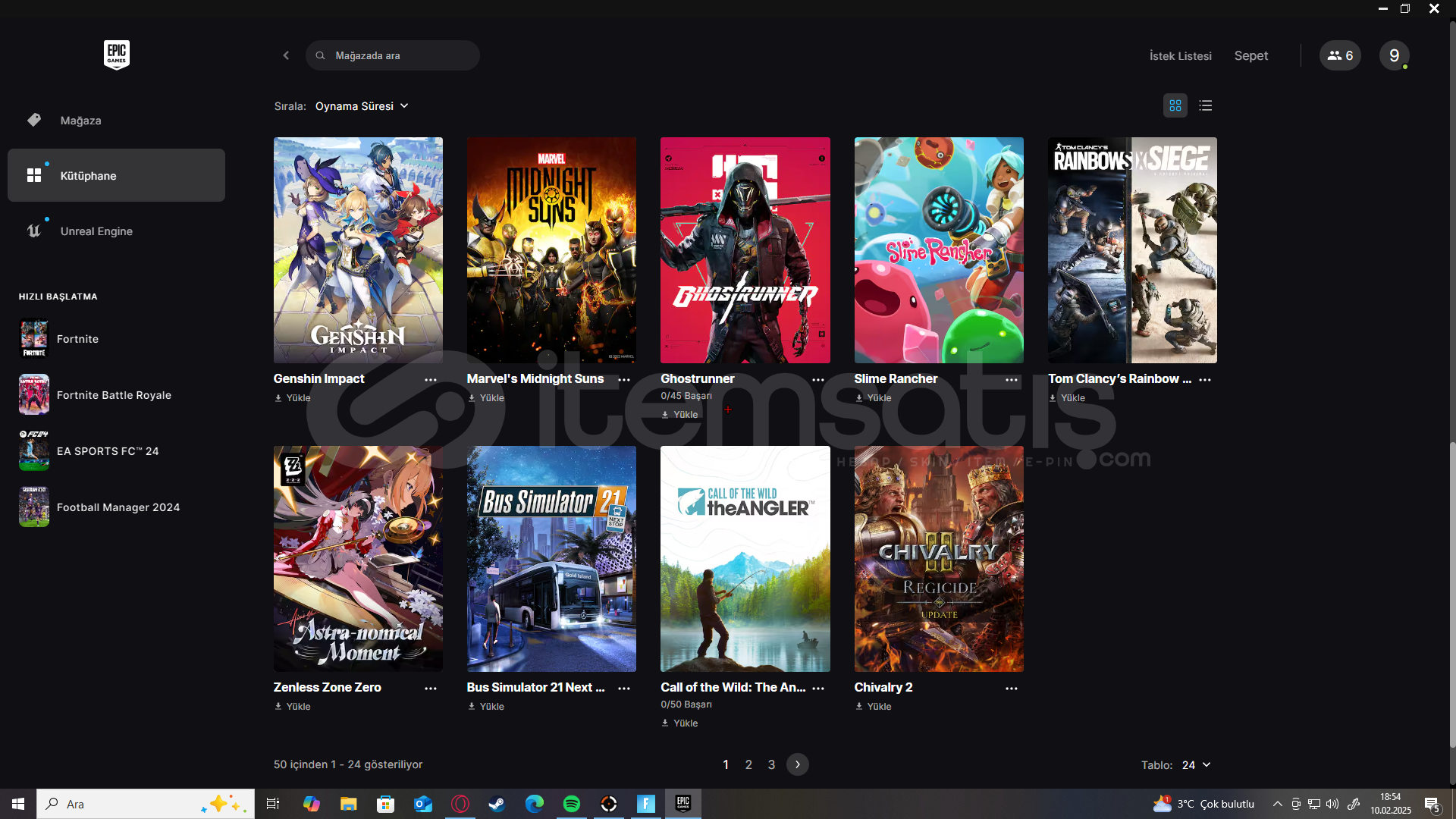Viewport: 1456px width, 819px height.
Task: Install Genshin Impact via Yükle
Action: tap(293, 397)
